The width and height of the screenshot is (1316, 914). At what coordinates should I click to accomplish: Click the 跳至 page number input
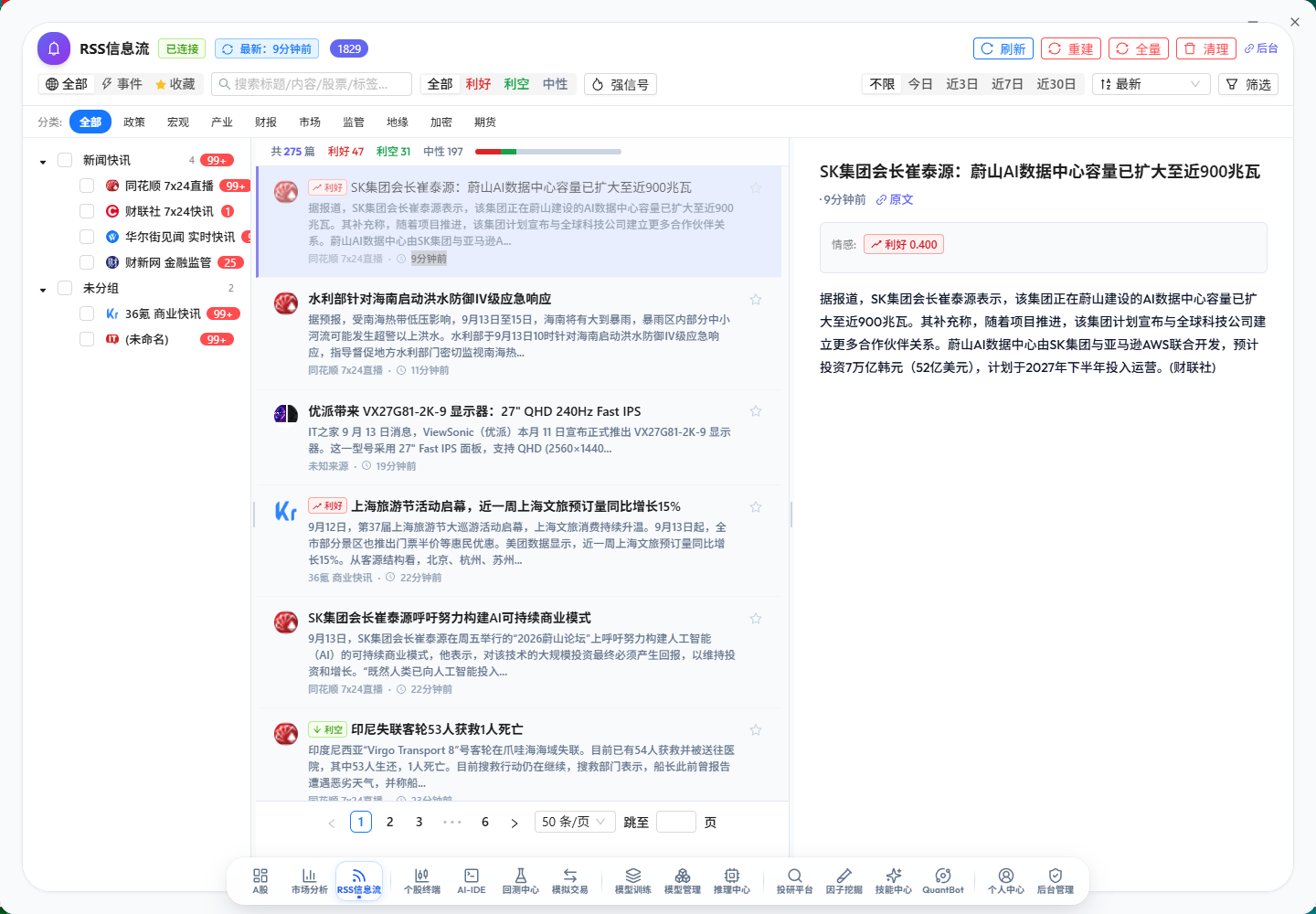click(676, 822)
